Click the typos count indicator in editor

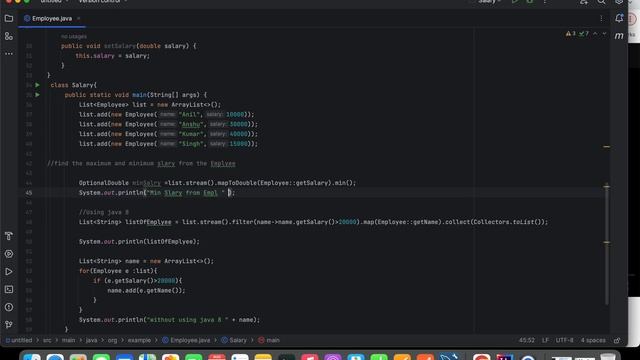pos(584,33)
